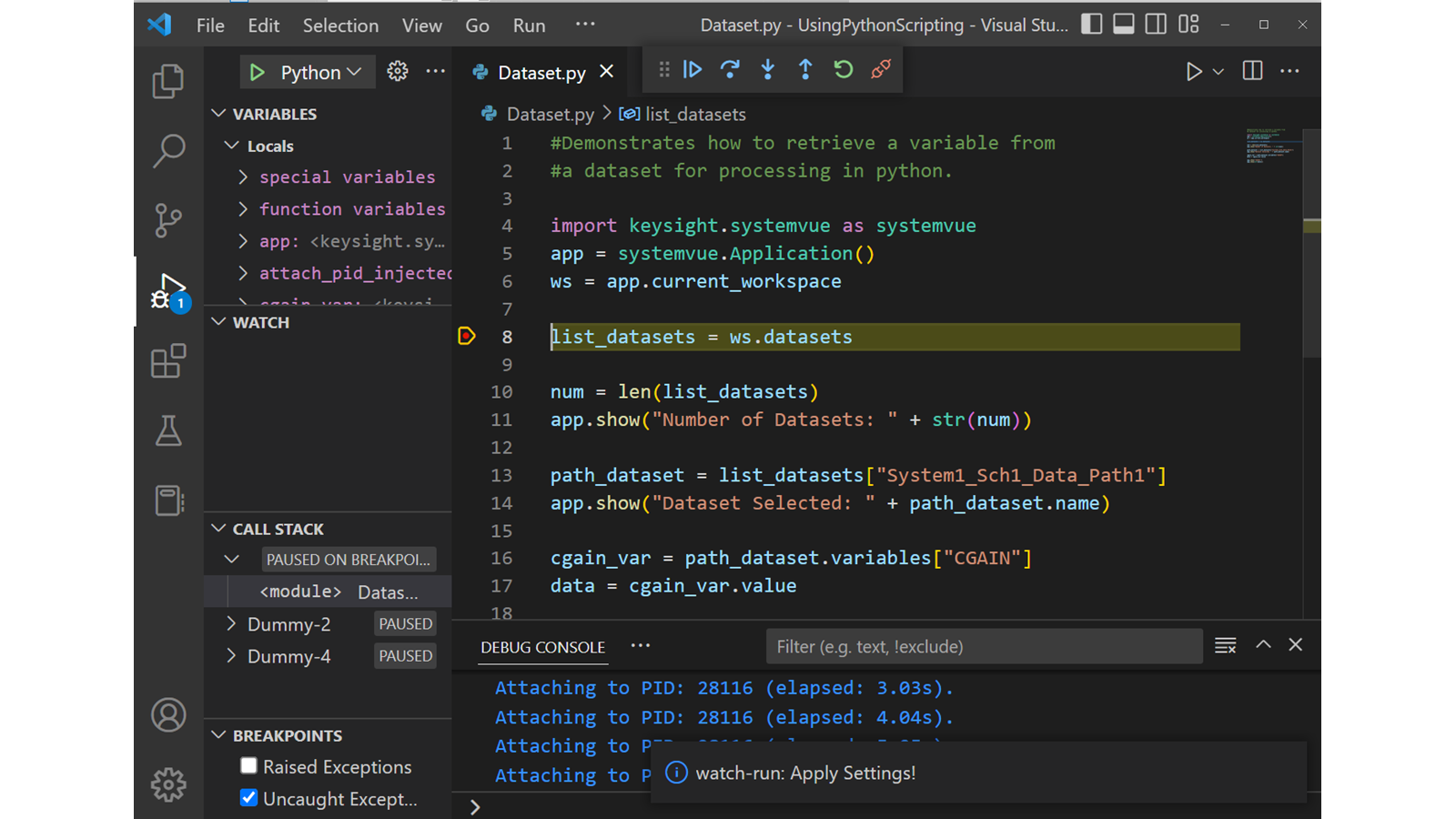Disconnect the debugger
Screen dimensions: 1456x819
pyautogui.click(x=881, y=70)
